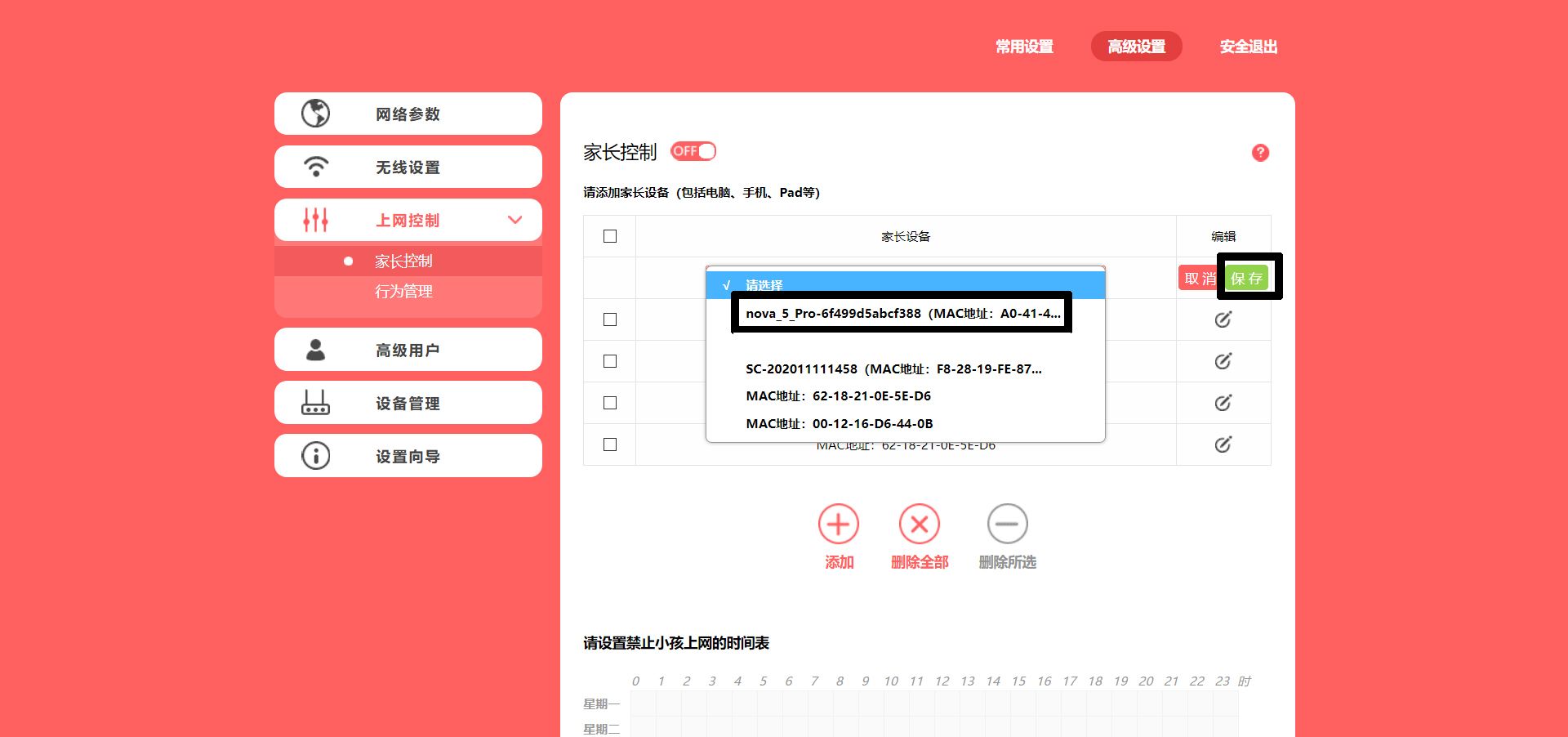Open Network Parameters via the globe icon
Viewport: 1568px width, 737px height.
click(316, 114)
